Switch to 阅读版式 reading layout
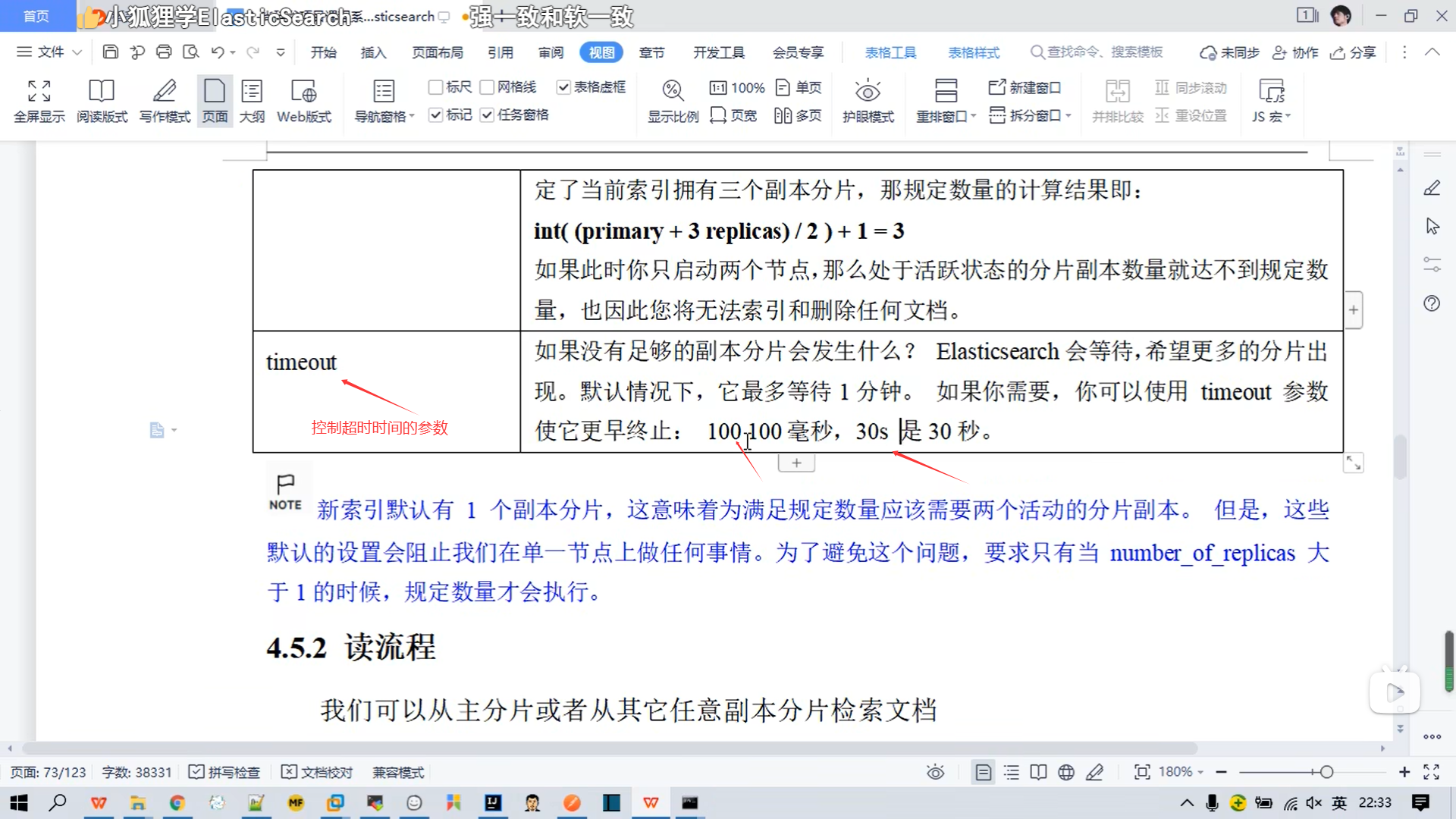The image size is (1456, 819). [x=102, y=92]
